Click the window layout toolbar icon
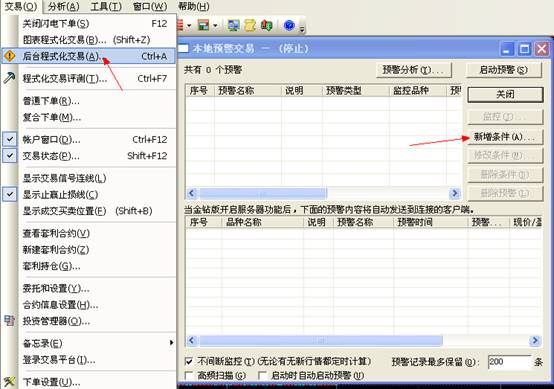554x389 pixels. click(x=203, y=25)
